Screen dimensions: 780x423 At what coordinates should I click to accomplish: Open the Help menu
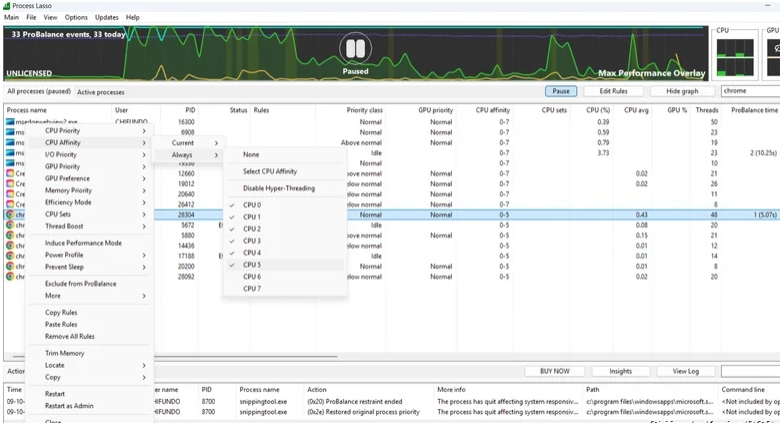pyautogui.click(x=132, y=17)
